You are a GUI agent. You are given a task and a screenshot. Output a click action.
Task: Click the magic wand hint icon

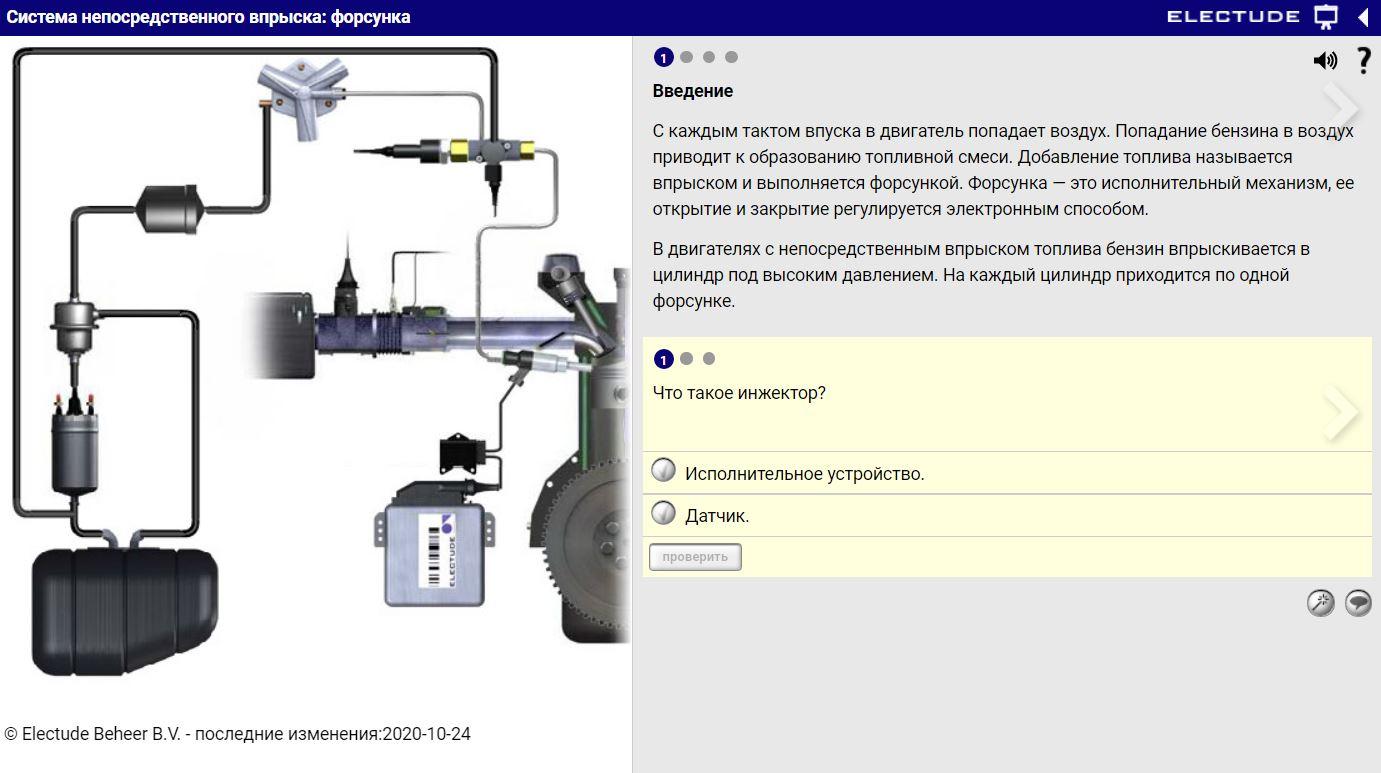[x=1321, y=603]
